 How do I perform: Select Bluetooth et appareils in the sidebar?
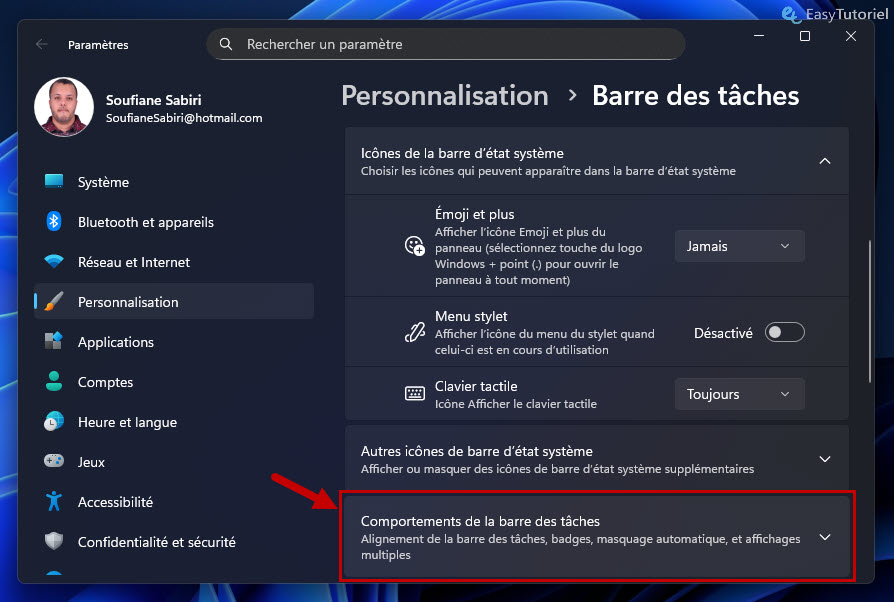pyautogui.click(x=146, y=222)
